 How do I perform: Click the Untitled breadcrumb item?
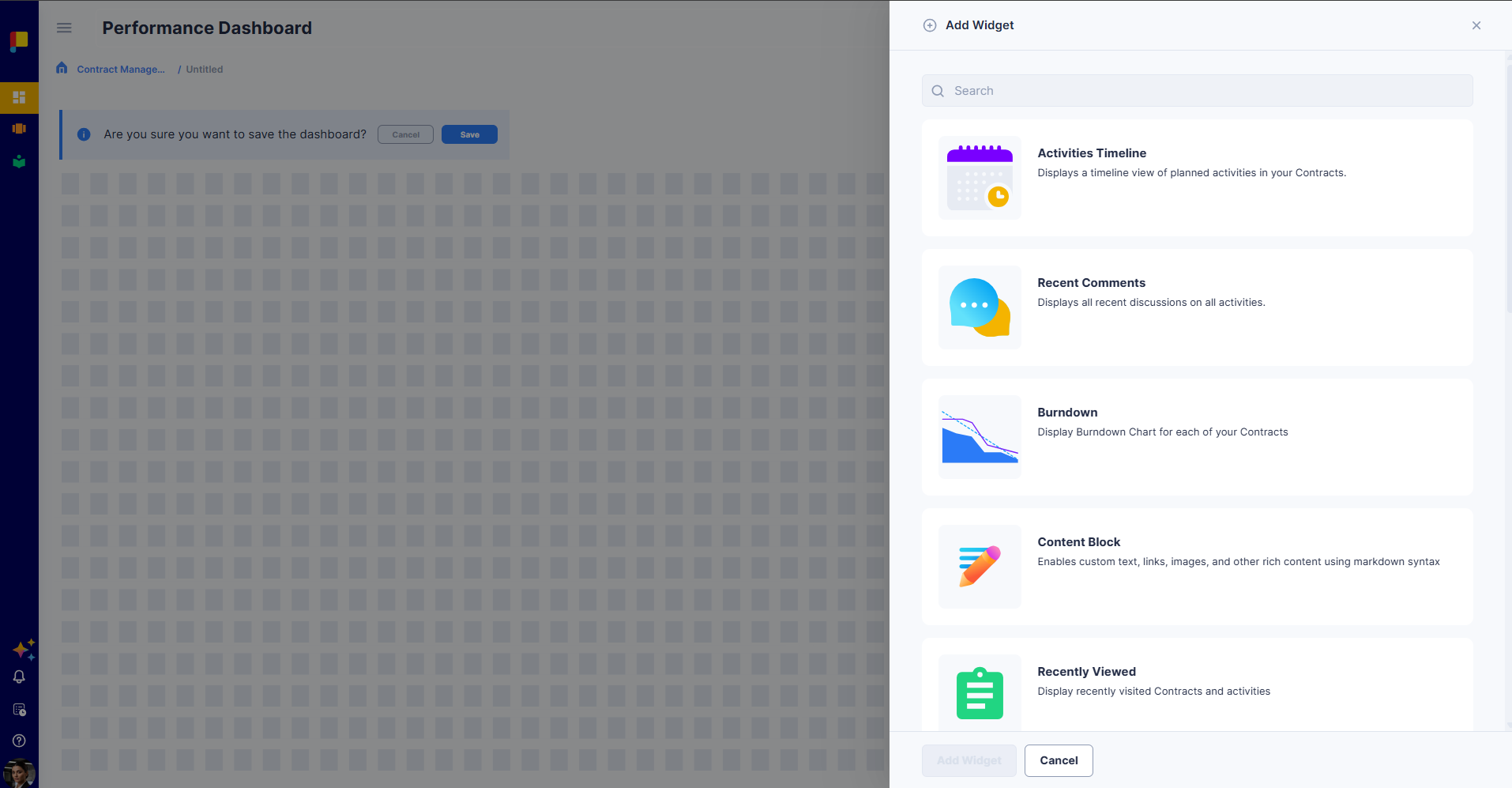pos(205,70)
